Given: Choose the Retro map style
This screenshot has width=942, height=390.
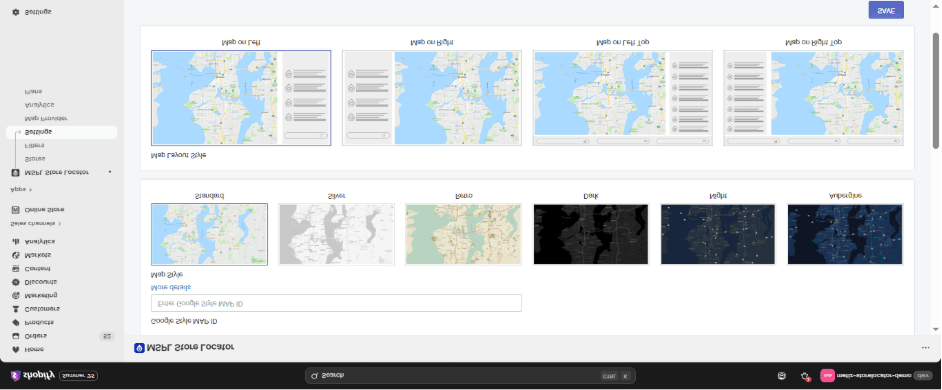Looking at the screenshot, I should [x=464, y=234].
